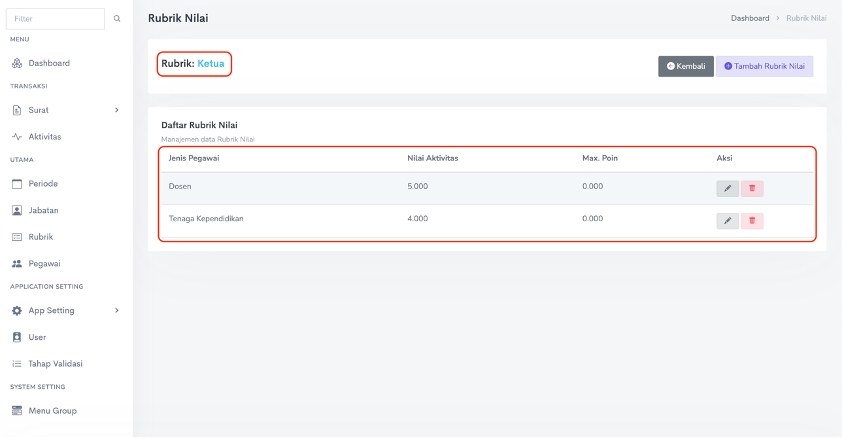This screenshot has width=842, height=438.
Task: Open the User menu item
Action: (x=36, y=337)
